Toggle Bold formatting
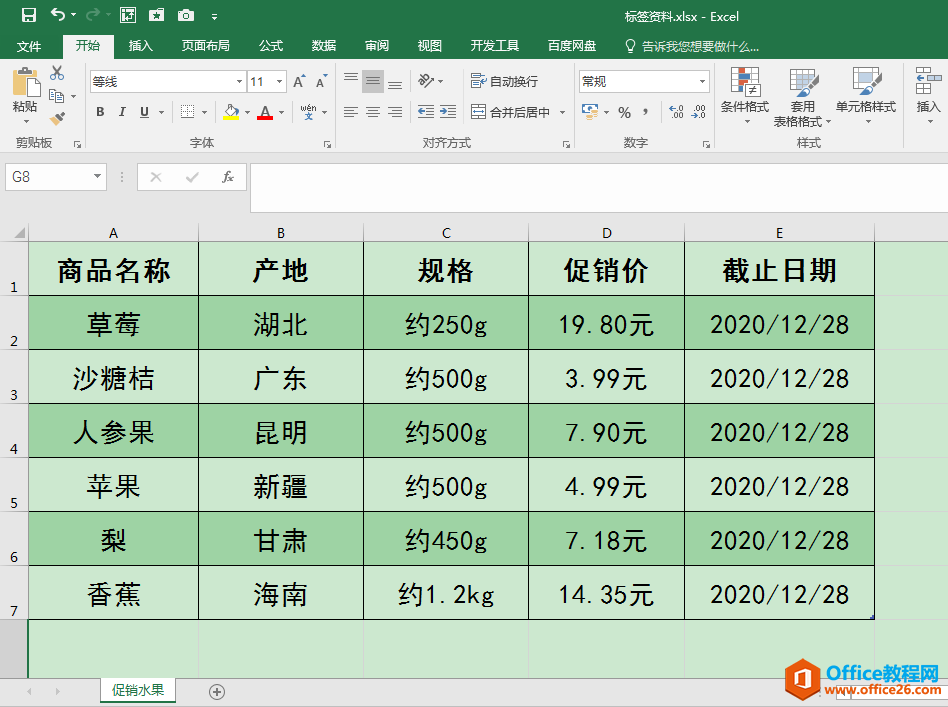948x707 pixels. pos(100,112)
